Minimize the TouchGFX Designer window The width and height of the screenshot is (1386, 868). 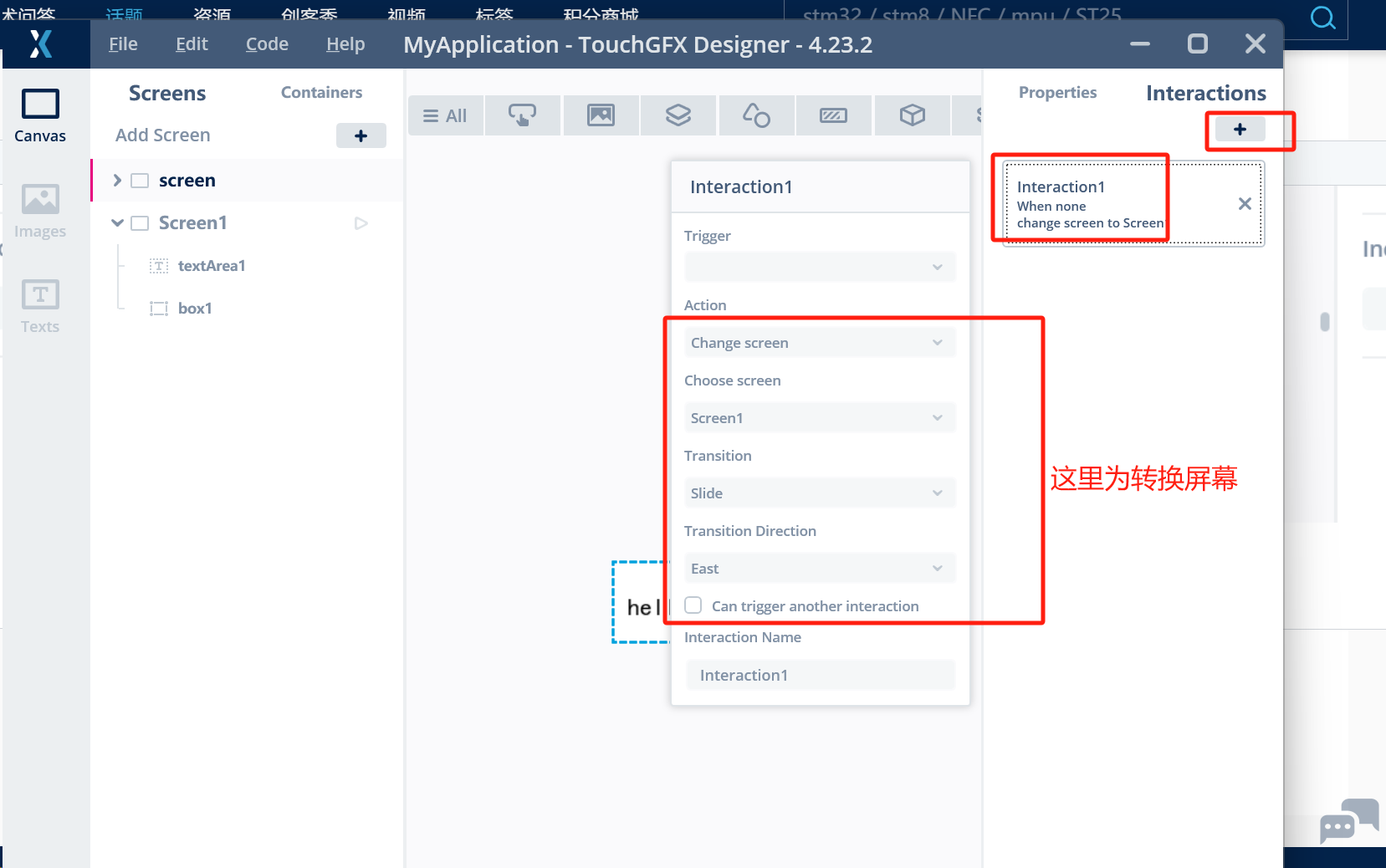coord(1140,43)
